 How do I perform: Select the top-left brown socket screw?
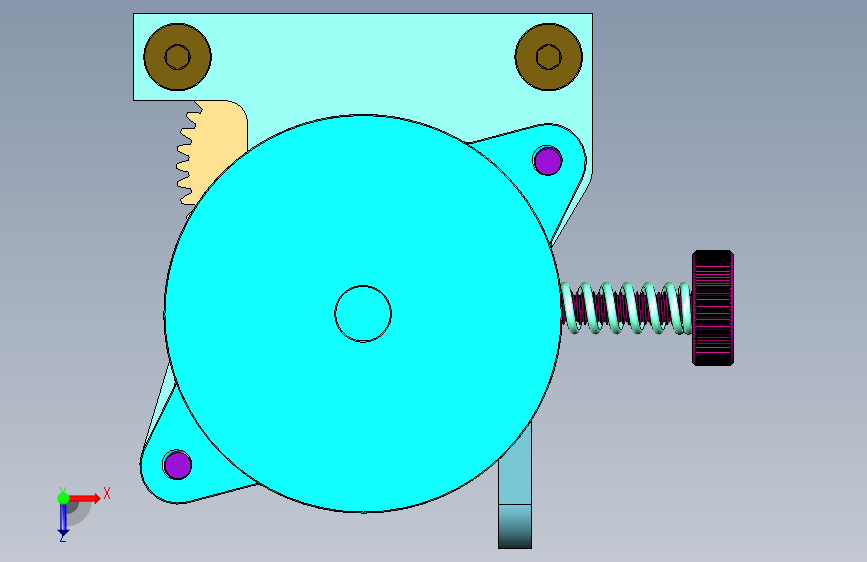click(x=177, y=57)
